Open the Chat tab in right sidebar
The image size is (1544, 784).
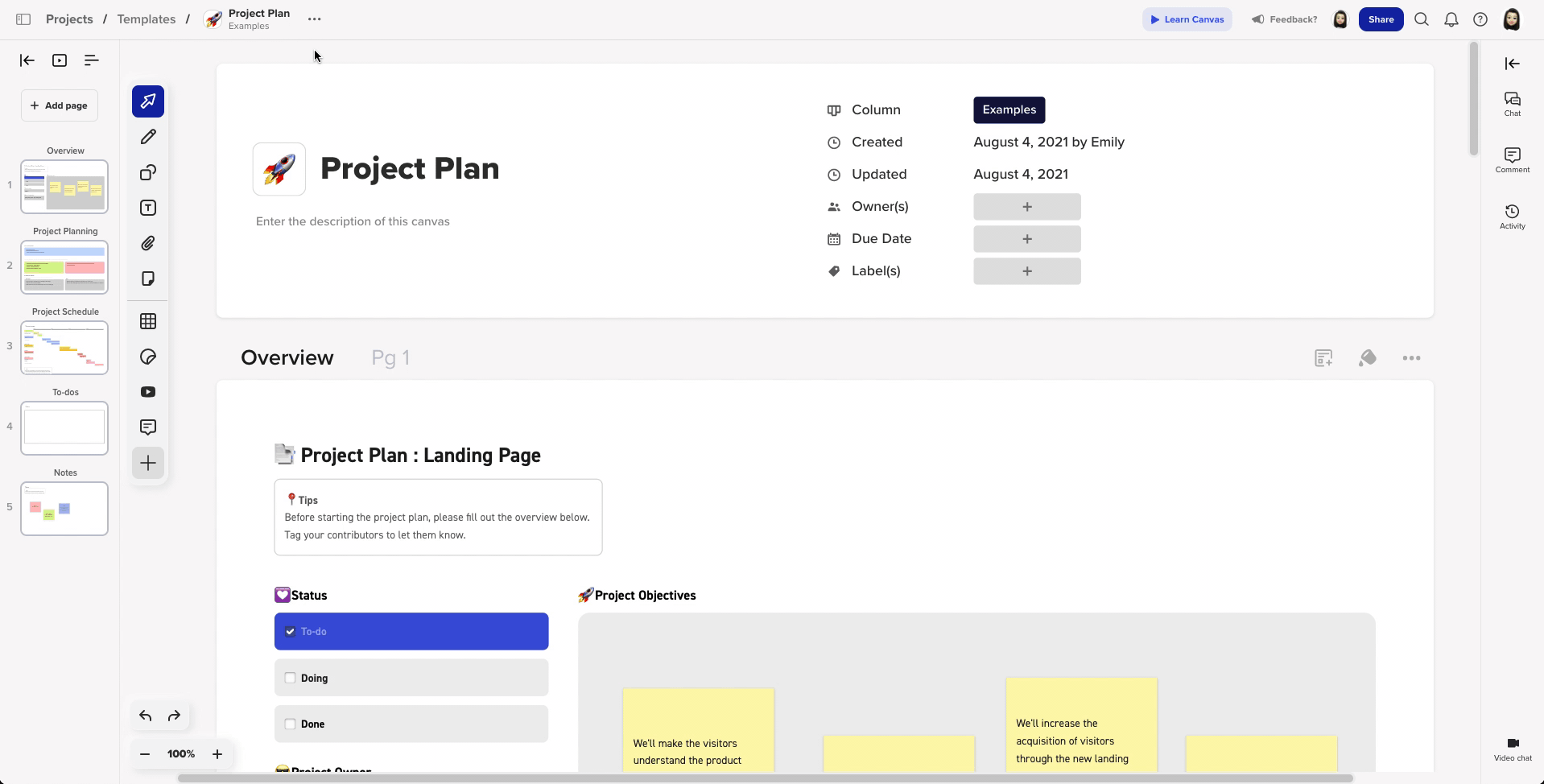tap(1512, 104)
